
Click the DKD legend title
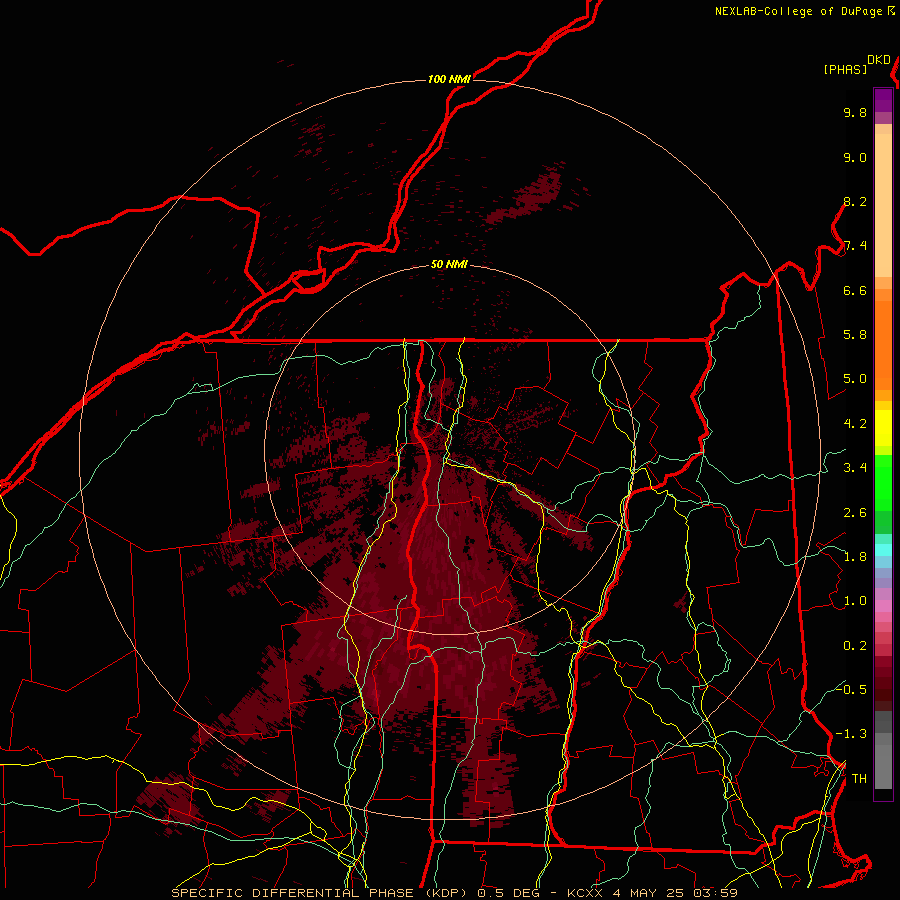[x=879, y=60]
